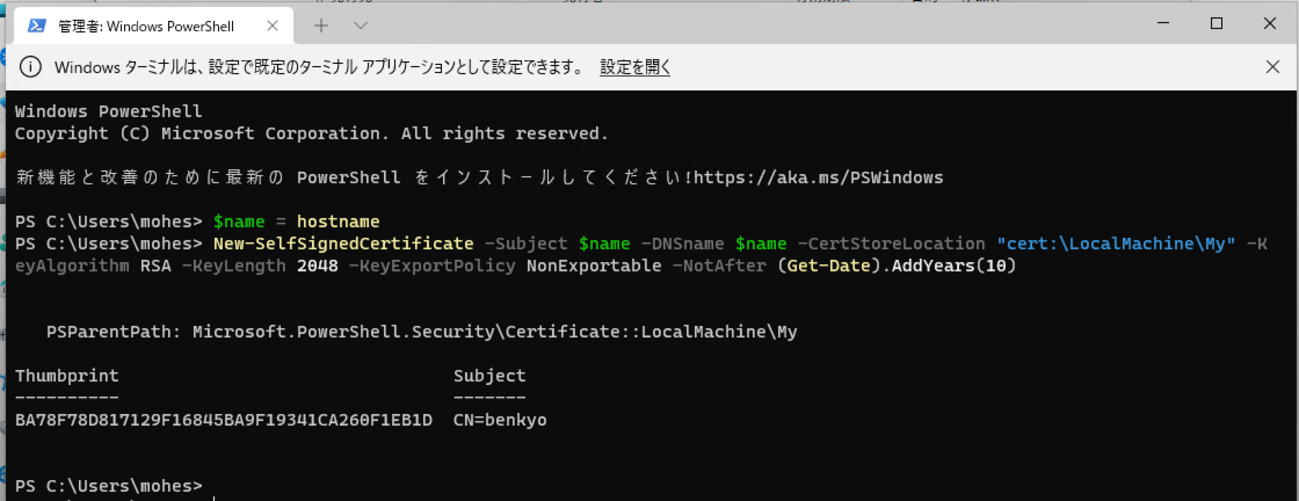Dismiss the default terminal info bar
Image resolution: width=1299 pixels, height=501 pixels.
click(1272, 67)
